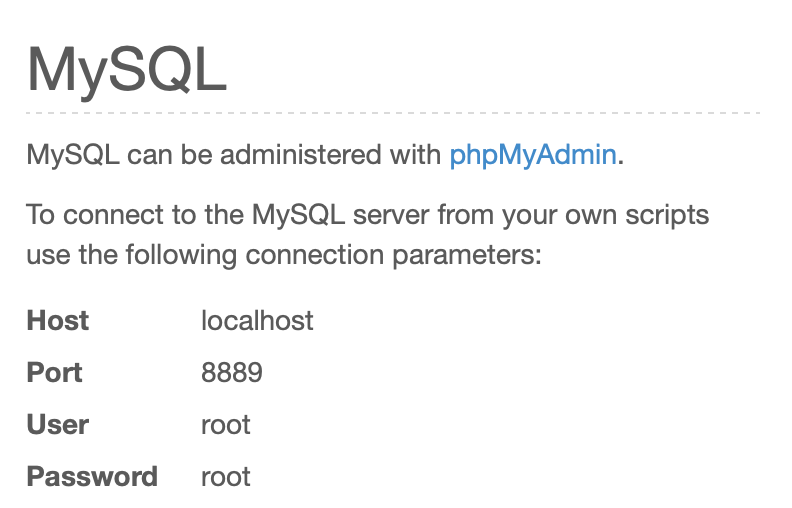
Task: Click the User label
Action: (58, 425)
